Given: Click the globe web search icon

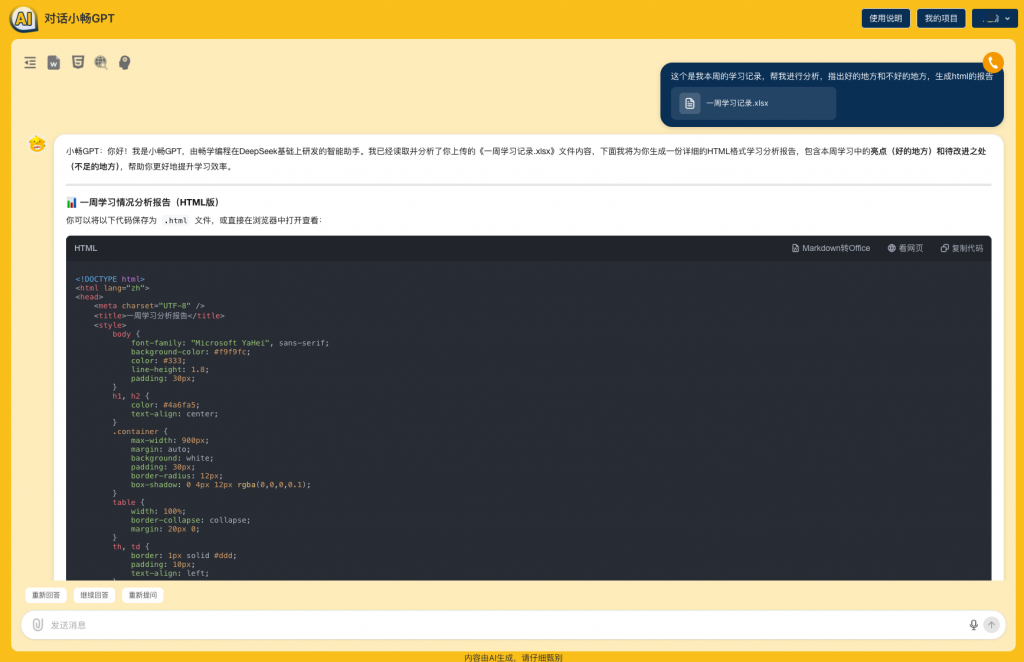Looking at the screenshot, I should point(101,62).
